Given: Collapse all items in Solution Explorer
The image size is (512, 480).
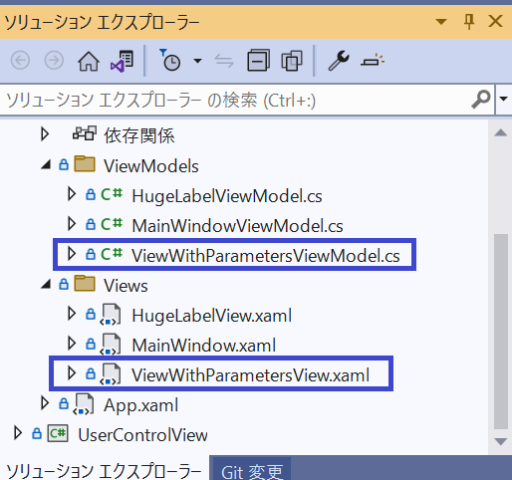Looking at the screenshot, I should [x=258, y=60].
